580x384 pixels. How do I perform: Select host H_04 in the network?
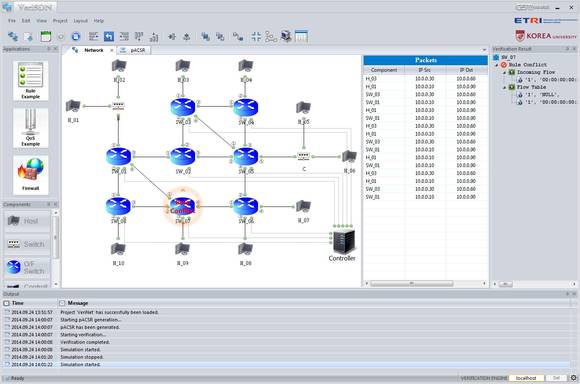tap(246, 66)
